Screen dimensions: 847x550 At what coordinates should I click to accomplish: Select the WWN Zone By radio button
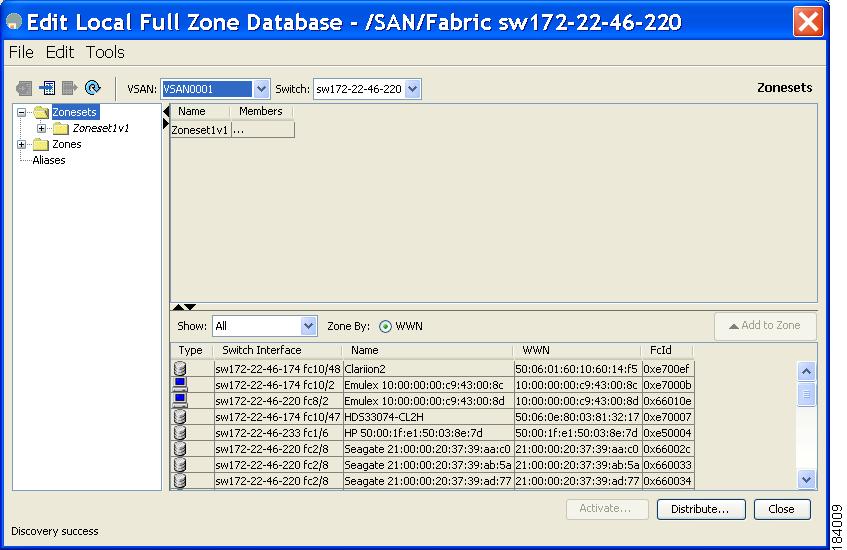385,326
